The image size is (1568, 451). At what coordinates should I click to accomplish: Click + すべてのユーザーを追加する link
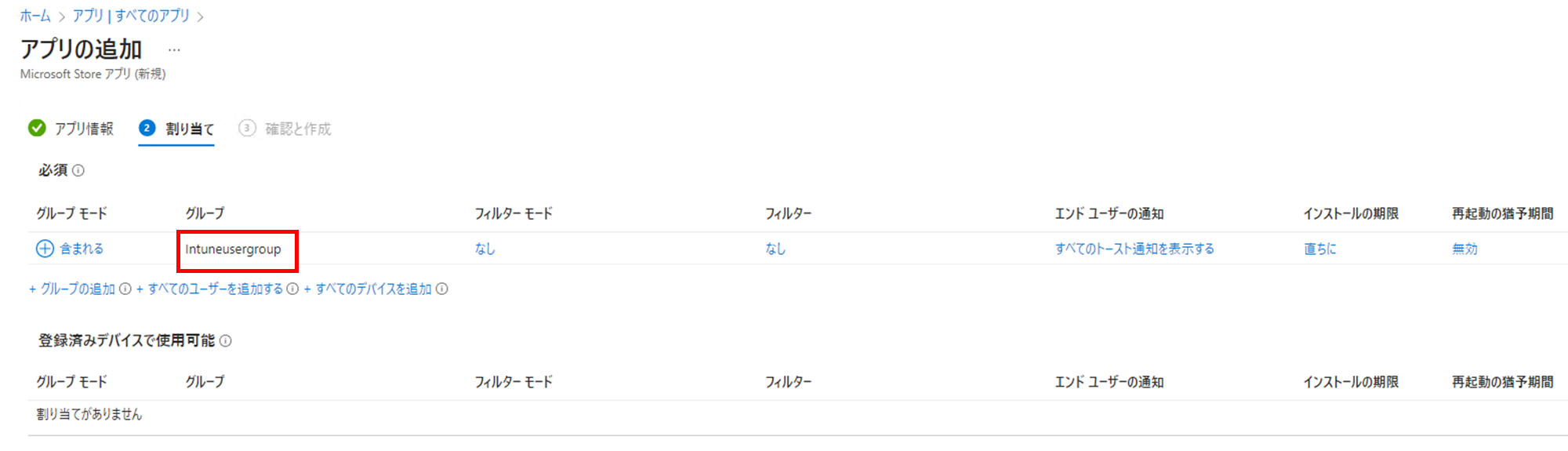click(x=209, y=289)
